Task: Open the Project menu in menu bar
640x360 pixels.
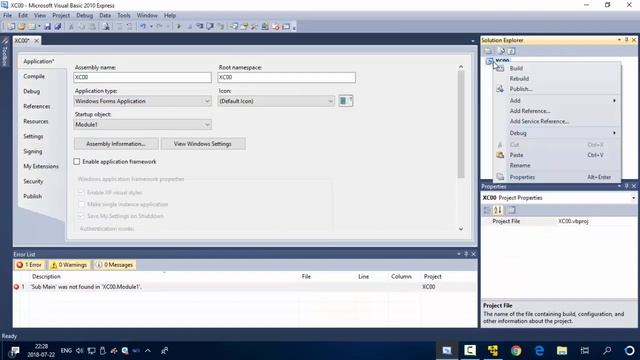Action: point(61,15)
